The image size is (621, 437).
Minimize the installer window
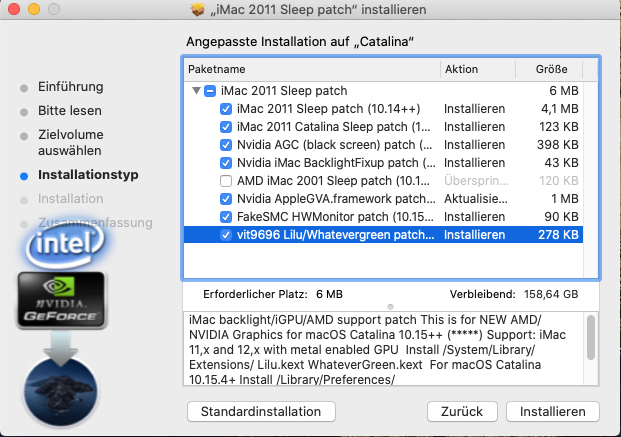(34, 9)
